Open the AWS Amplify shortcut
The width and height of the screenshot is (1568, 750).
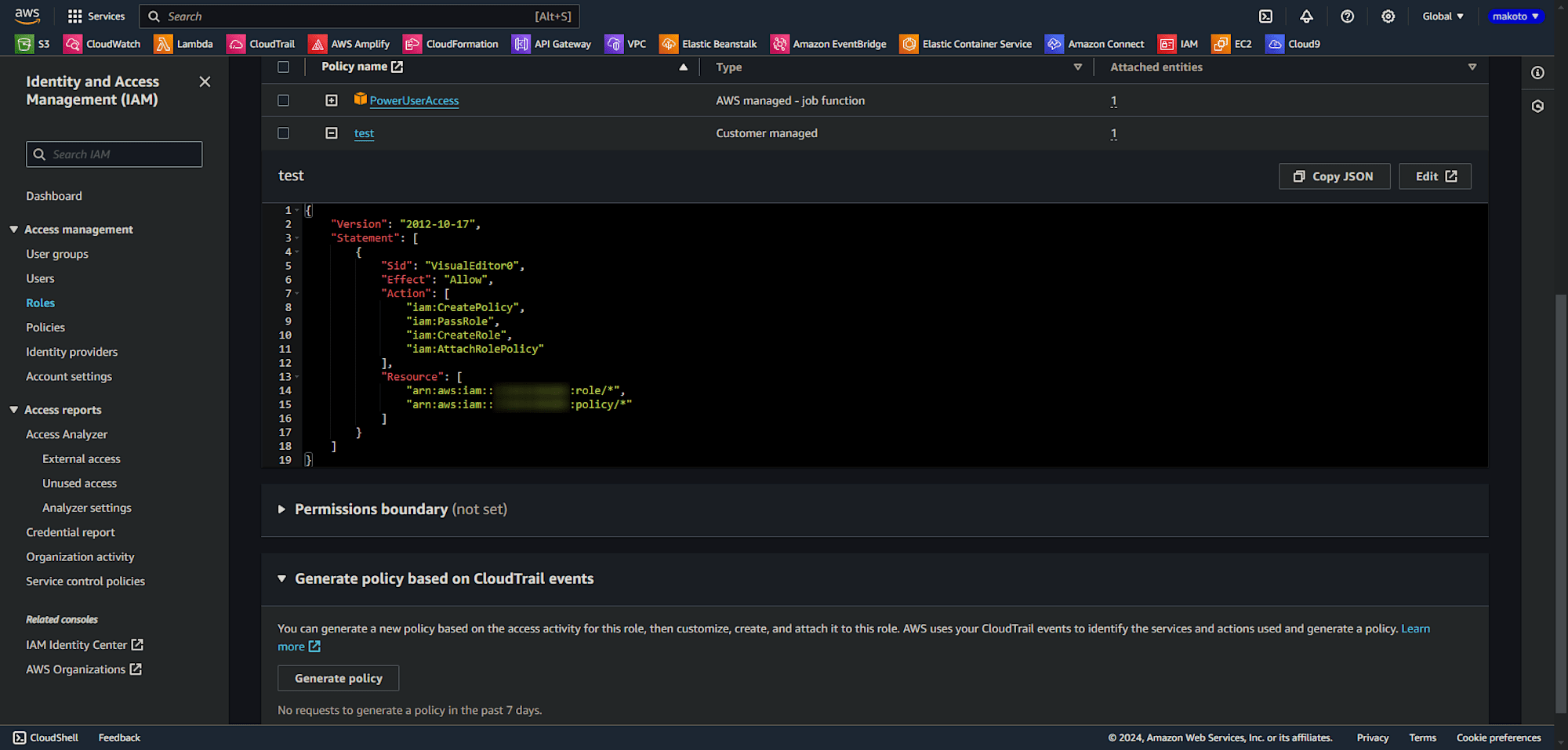tap(350, 44)
